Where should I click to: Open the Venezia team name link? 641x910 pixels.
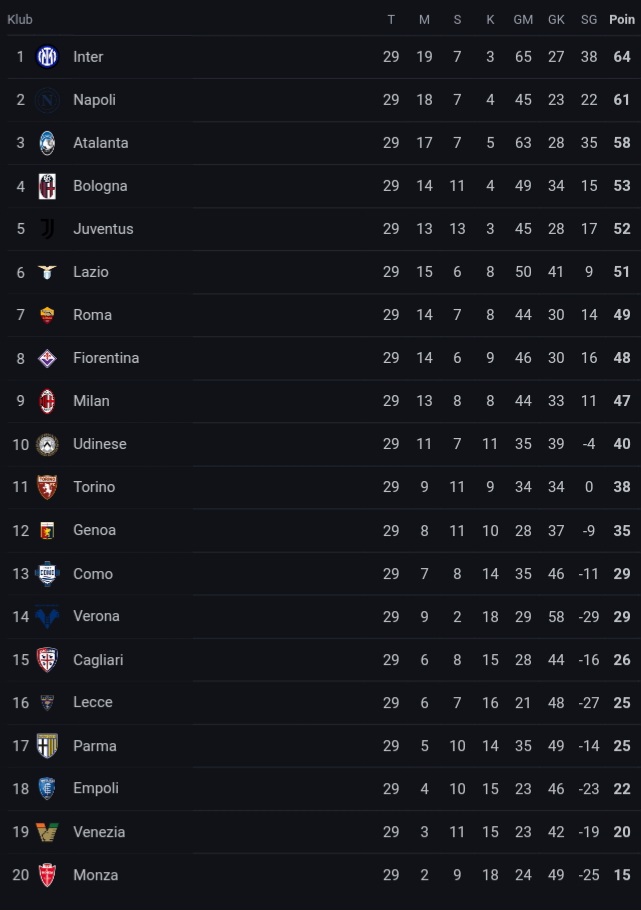pyautogui.click(x=99, y=832)
